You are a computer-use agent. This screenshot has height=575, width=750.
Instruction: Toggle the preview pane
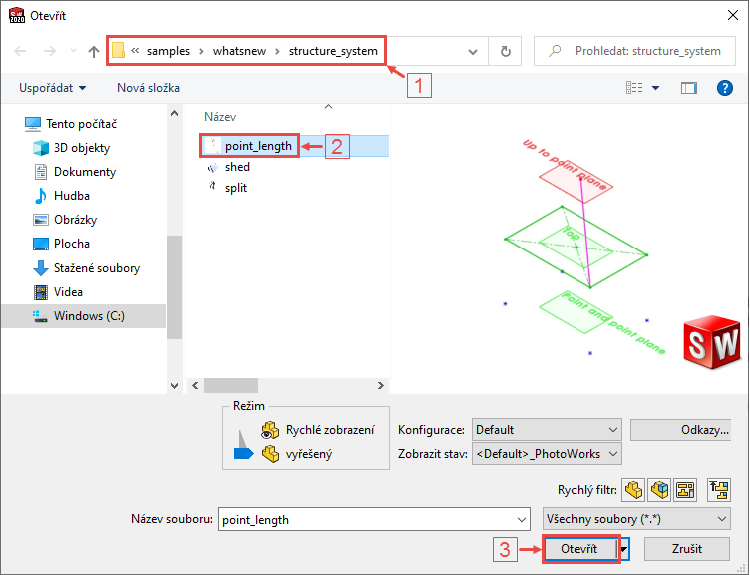pos(688,88)
